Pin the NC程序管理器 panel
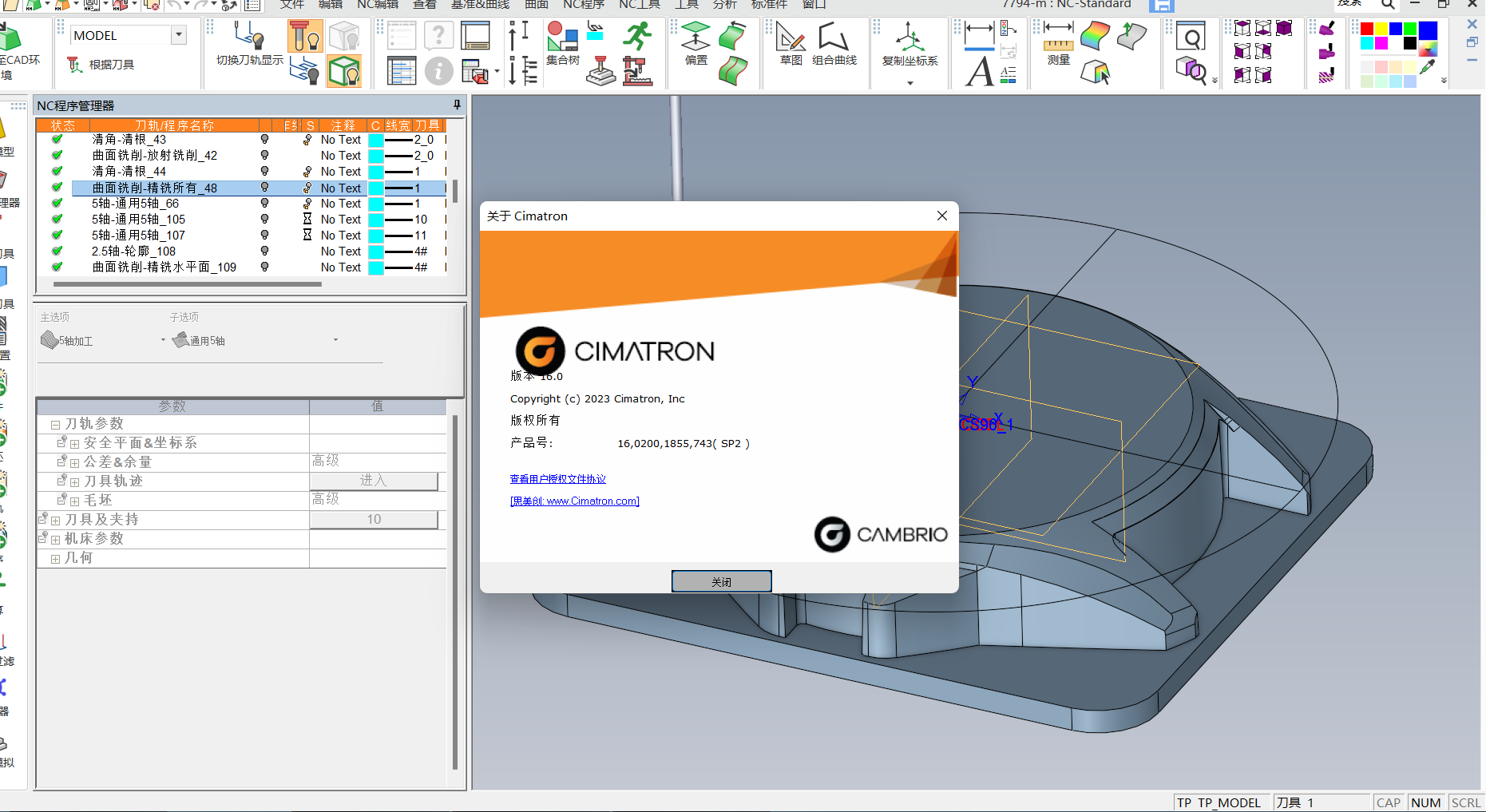This screenshot has width=1486, height=812. pyautogui.click(x=457, y=105)
